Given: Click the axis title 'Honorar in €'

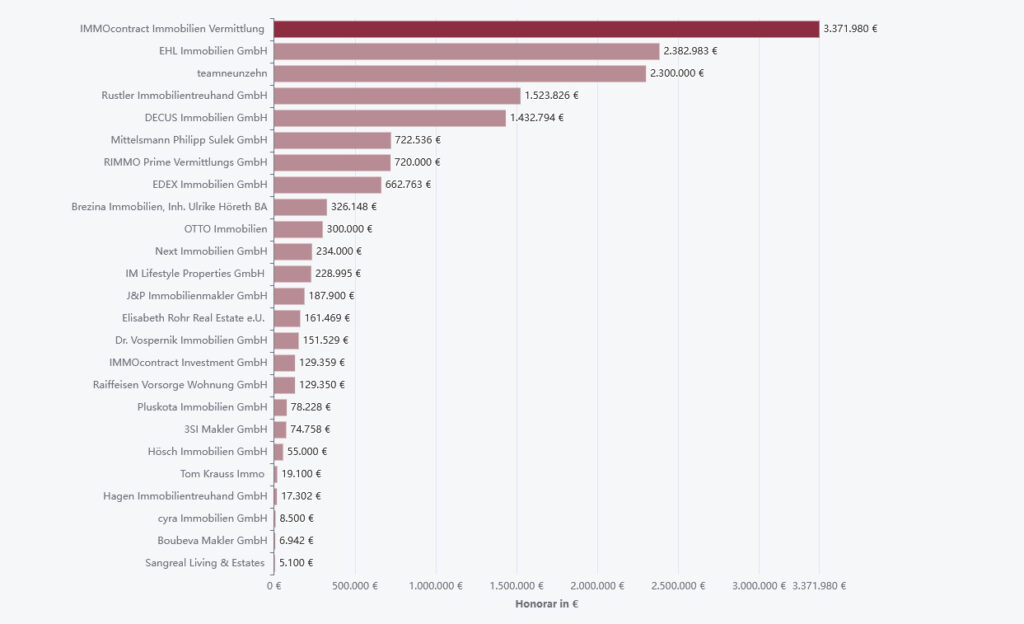Looking at the screenshot, I should pos(547,604).
